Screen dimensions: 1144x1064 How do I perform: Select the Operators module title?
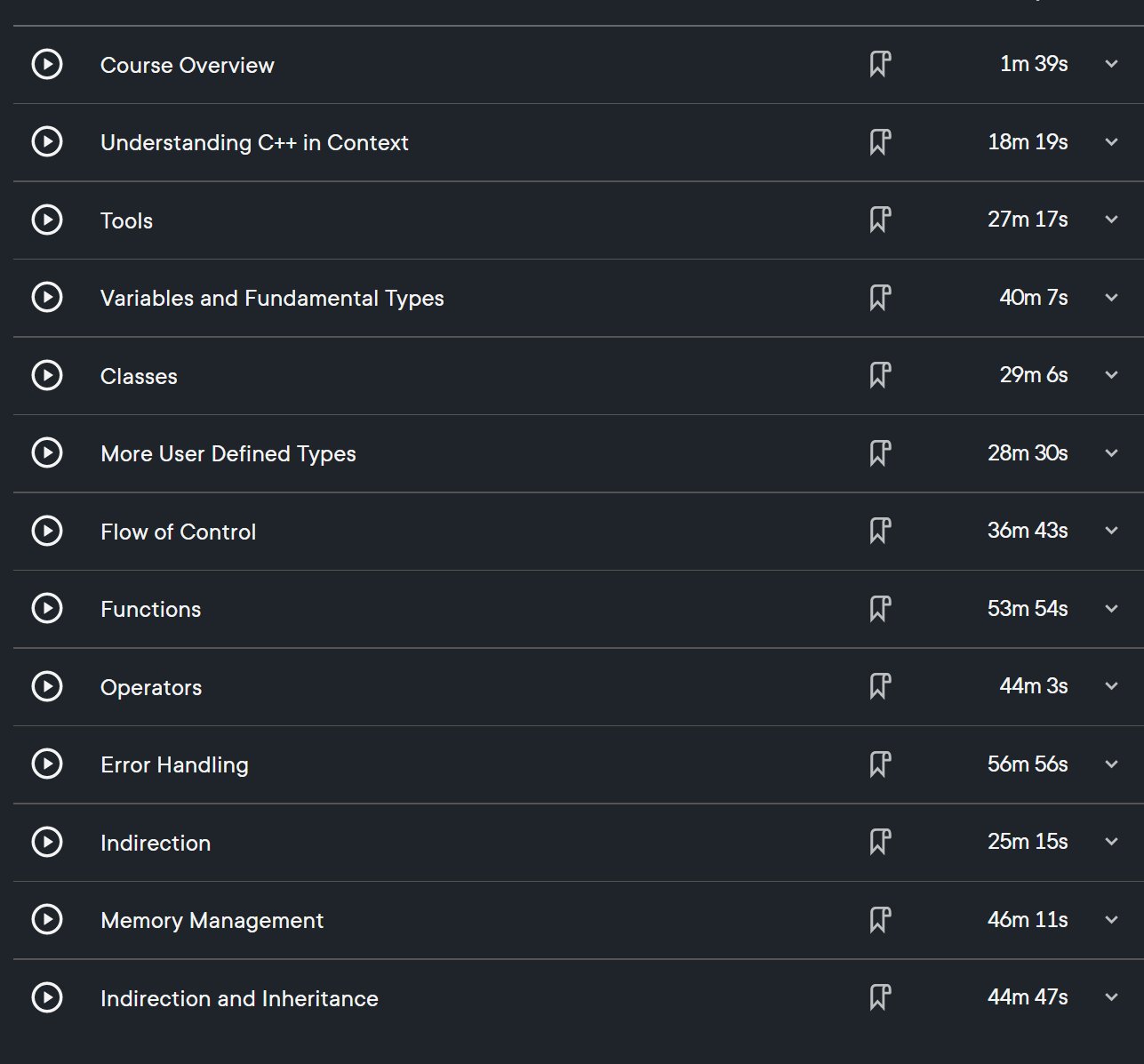coord(151,687)
